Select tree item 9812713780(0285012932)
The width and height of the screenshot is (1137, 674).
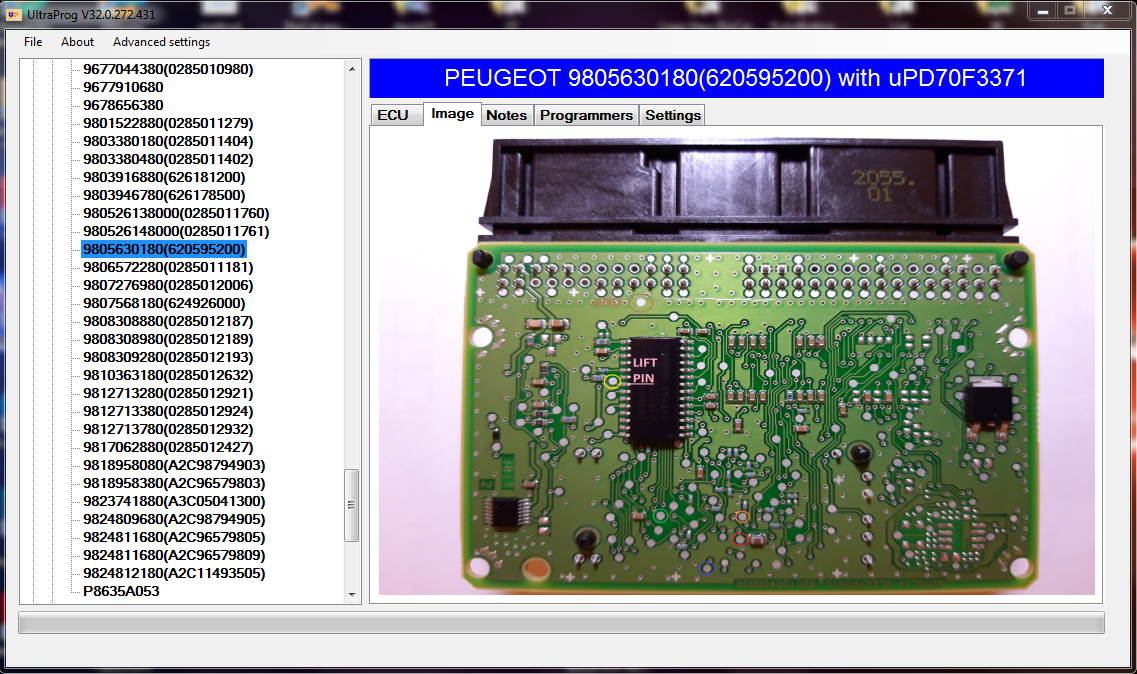click(168, 430)
